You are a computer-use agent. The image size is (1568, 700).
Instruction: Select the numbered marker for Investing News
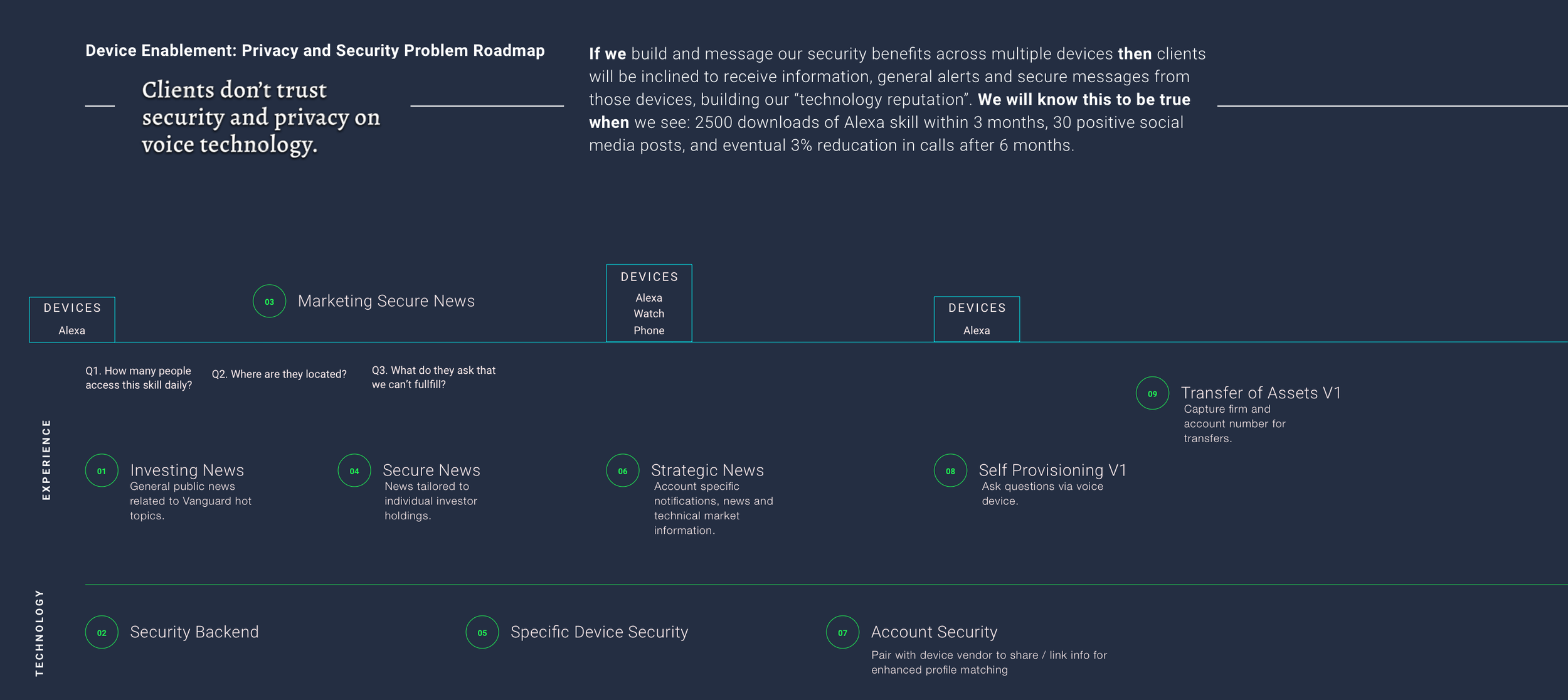(x=100, y=470)
